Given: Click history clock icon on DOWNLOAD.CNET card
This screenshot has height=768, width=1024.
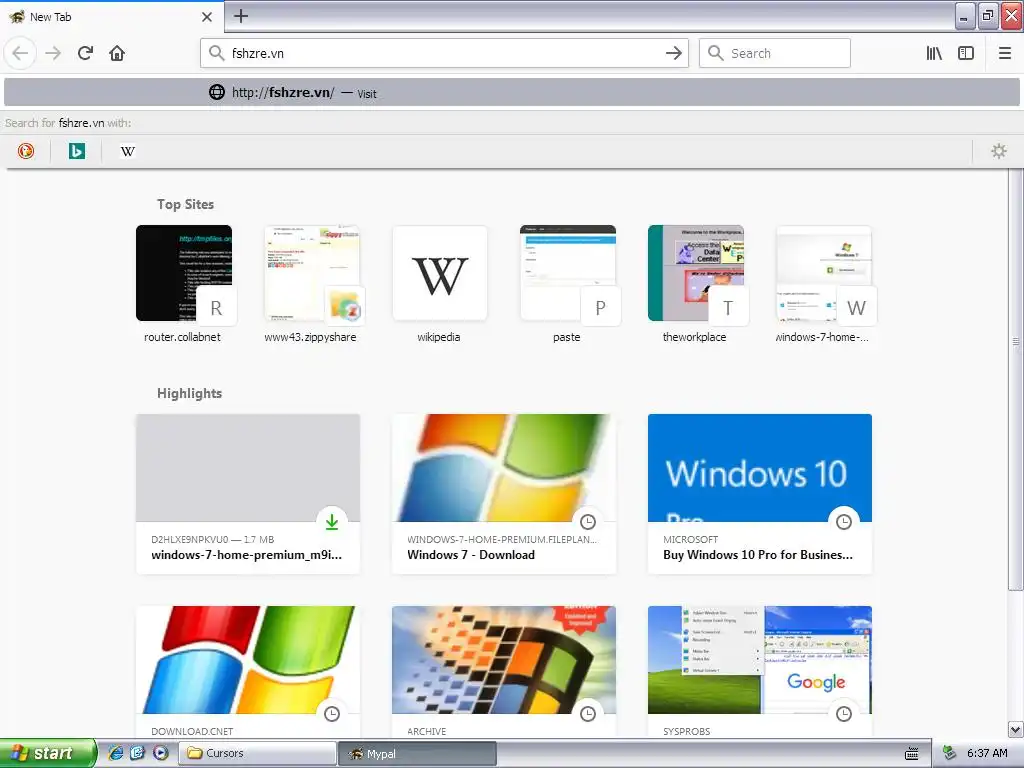Looking at the screenshot, I should (x=332, y=714).
